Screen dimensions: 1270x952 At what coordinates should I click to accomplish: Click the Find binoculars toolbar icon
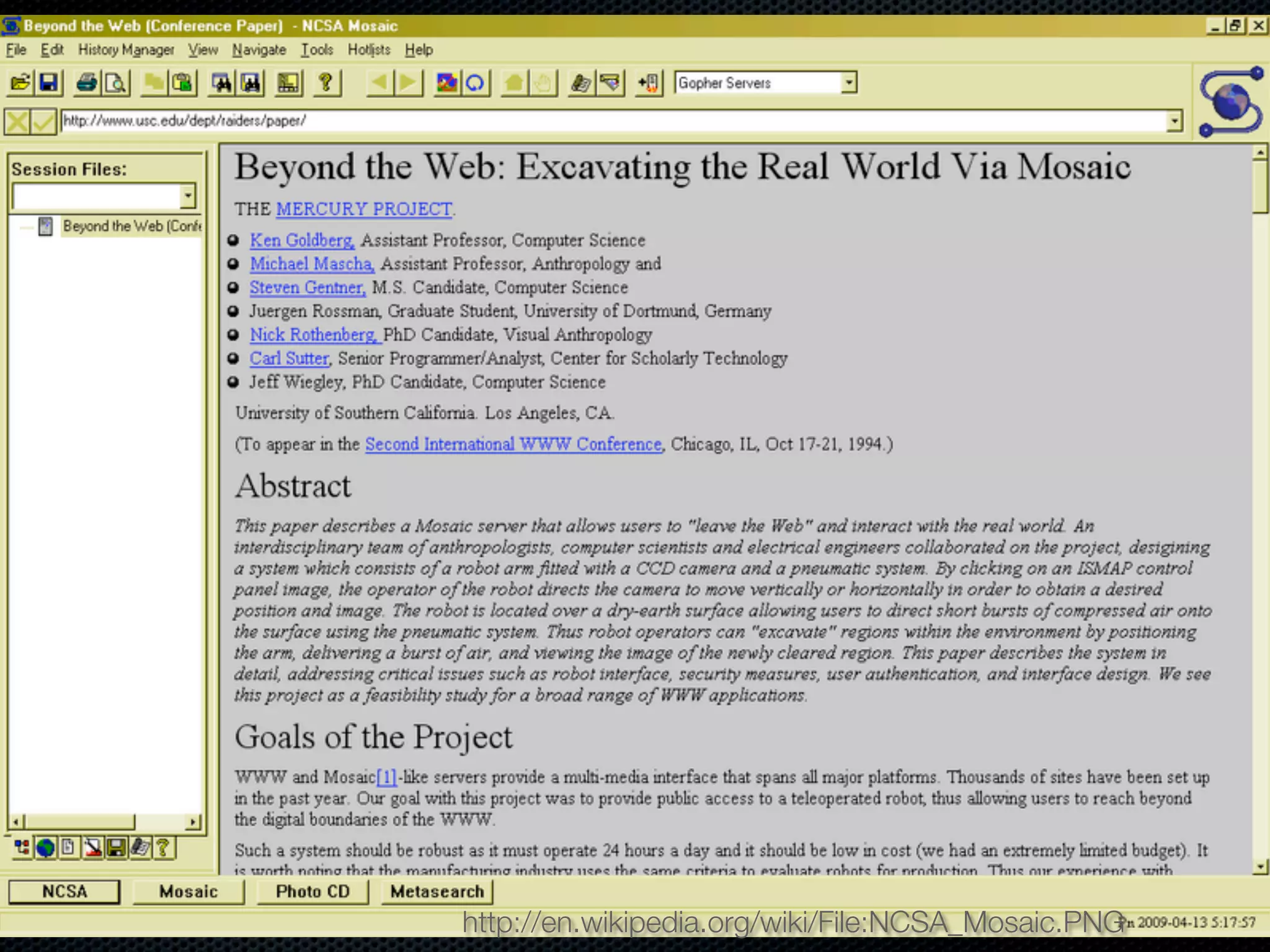click(x=221, y=83)
